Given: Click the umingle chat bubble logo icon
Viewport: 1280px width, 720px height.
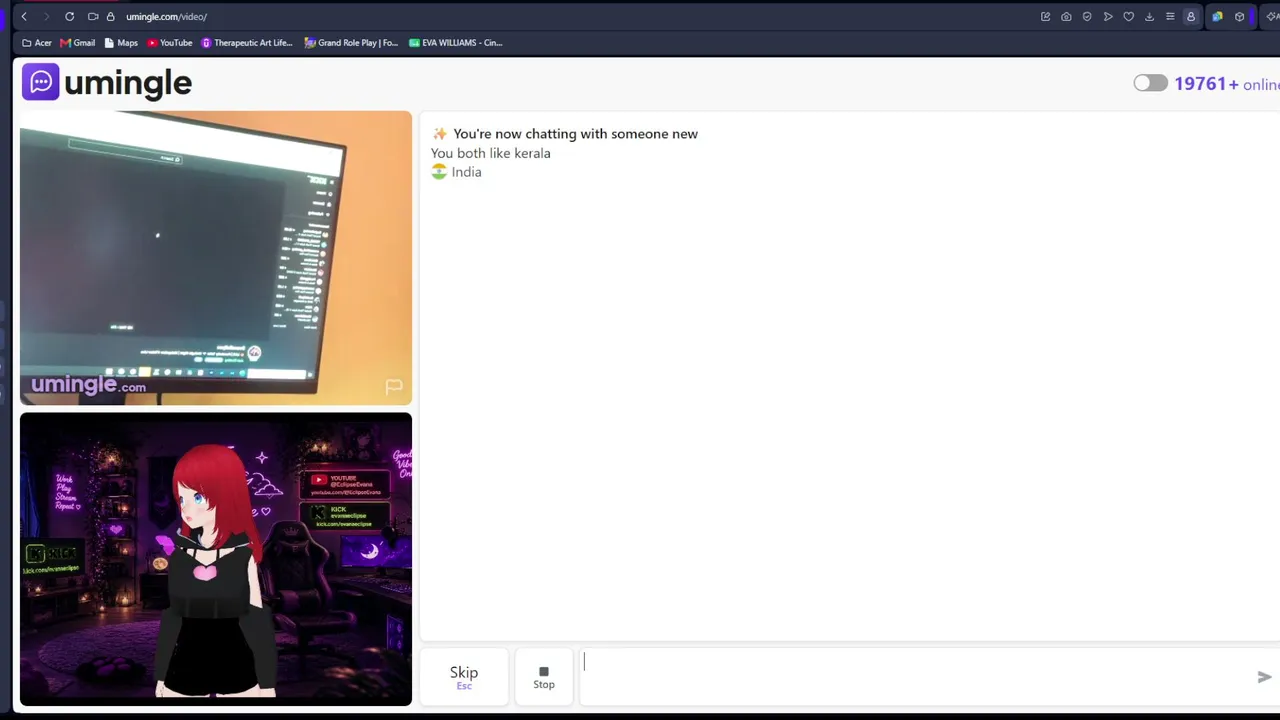Looking at the screenshot, I should (40, 82).
